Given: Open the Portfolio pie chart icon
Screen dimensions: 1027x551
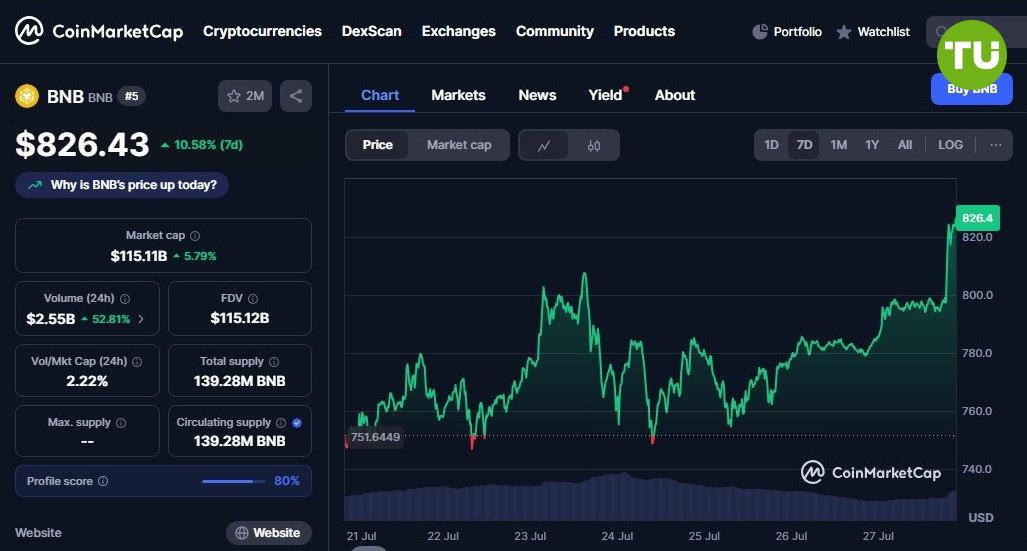Looking at the screenshot, I should click(760, 31).
